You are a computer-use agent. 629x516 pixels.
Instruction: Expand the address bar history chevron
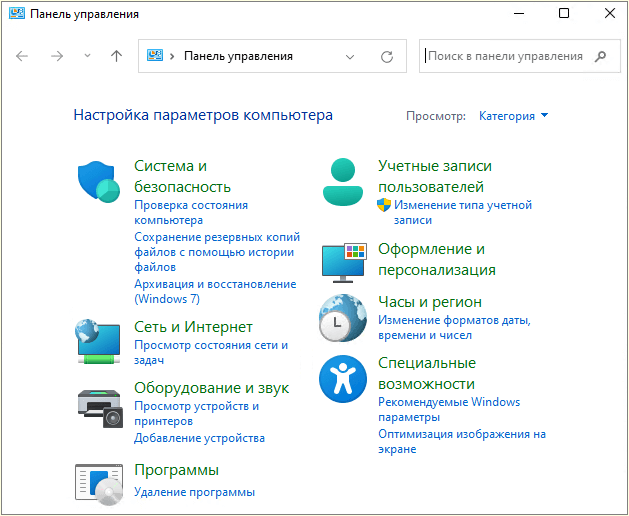(x=350, y=57)
